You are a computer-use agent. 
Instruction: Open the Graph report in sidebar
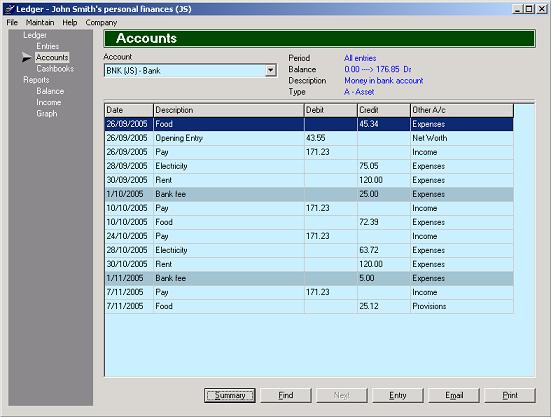coord(47,113)
